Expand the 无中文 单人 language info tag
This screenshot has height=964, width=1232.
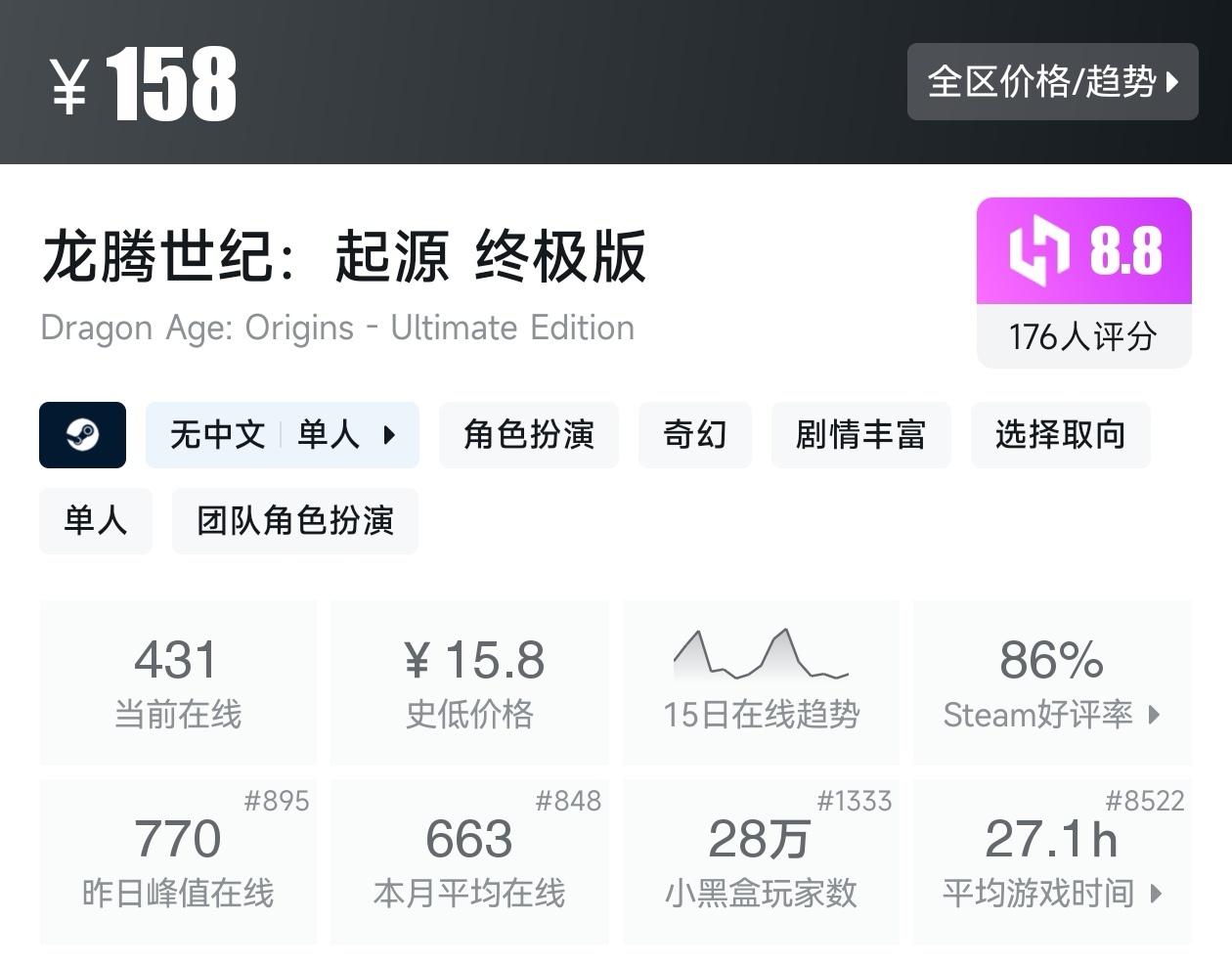[x=283, y=434]
